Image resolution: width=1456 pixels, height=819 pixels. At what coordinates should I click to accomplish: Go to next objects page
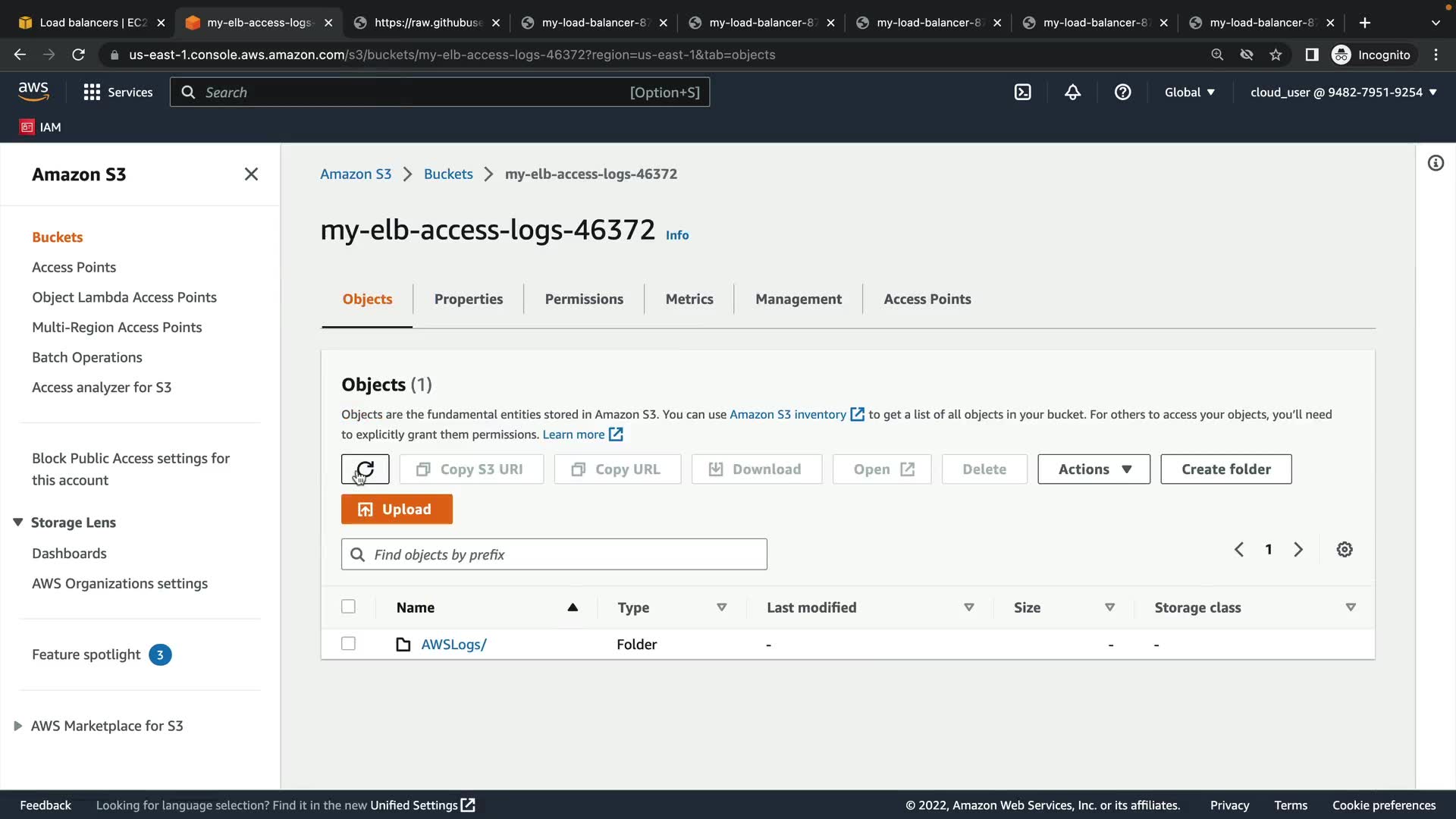click(1298, 550)
